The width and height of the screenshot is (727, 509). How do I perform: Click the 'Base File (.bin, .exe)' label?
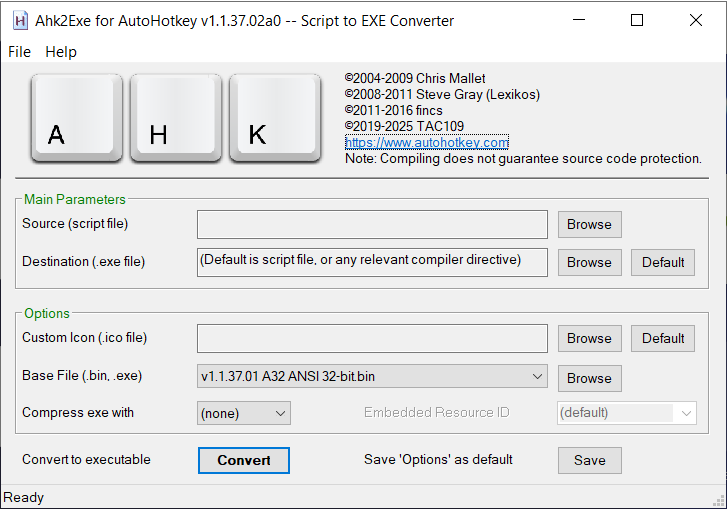click(82, 375)
